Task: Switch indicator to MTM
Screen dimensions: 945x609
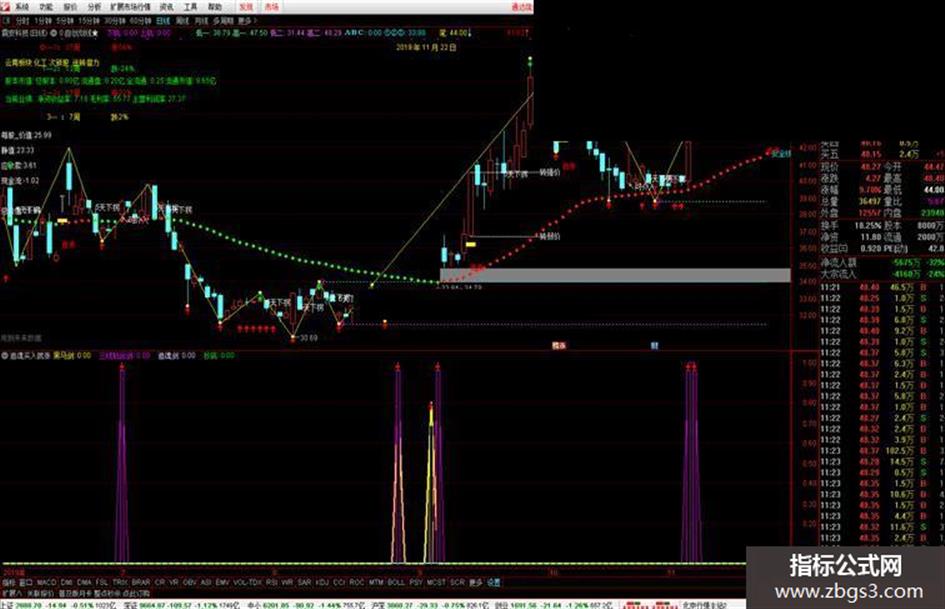Action: (376, 582)
